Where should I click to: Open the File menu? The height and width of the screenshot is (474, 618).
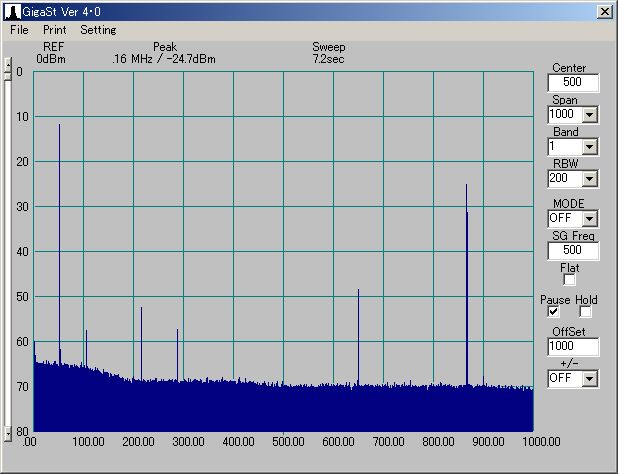point(19,30)
